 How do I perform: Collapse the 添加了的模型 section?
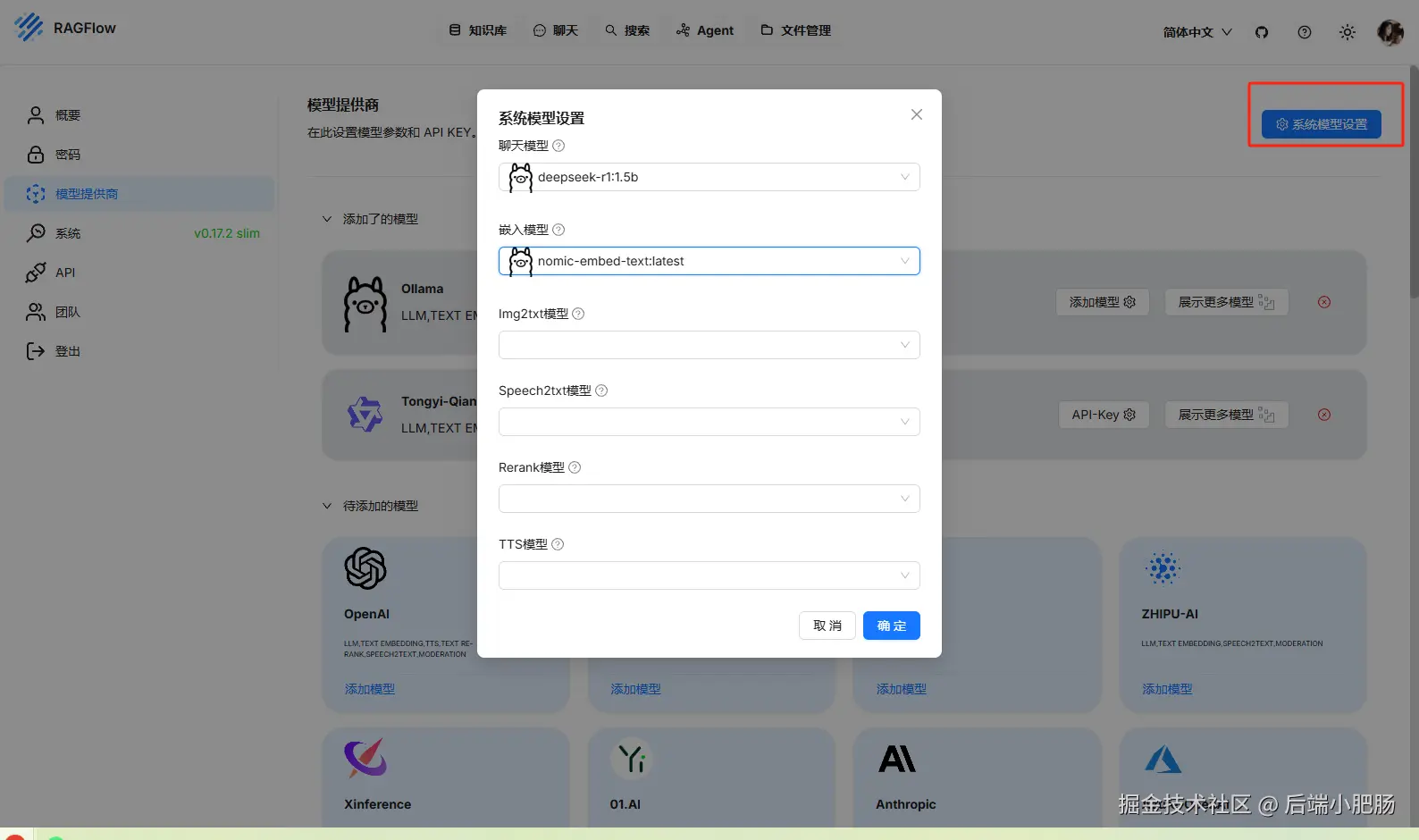point(327,219)
